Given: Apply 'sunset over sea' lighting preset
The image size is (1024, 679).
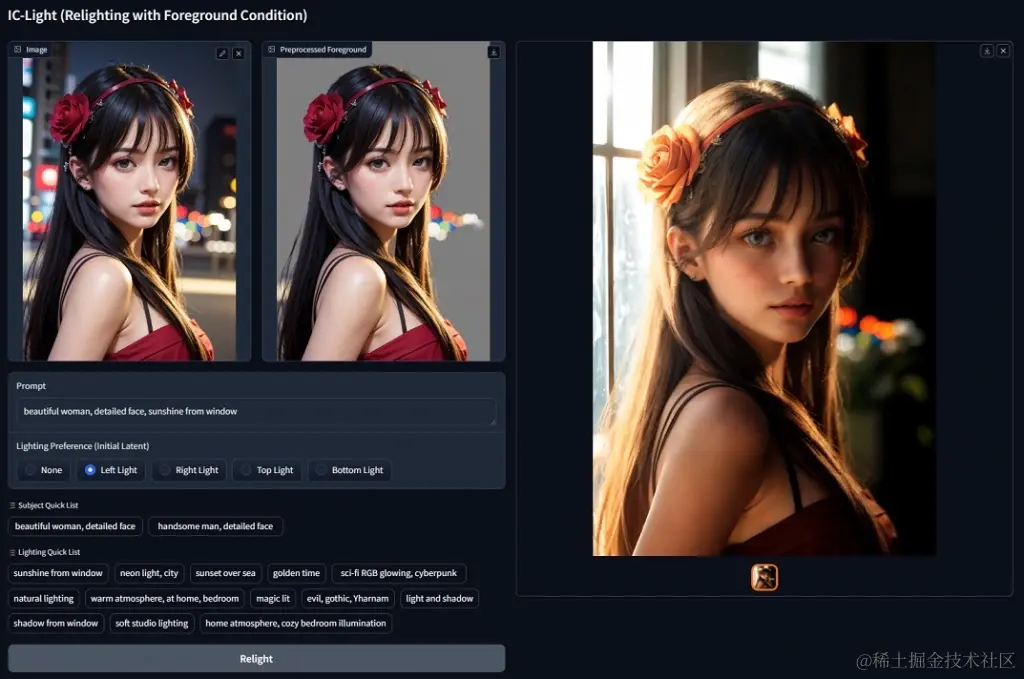Looking at the screenshot, I should (x=225, y=573).
